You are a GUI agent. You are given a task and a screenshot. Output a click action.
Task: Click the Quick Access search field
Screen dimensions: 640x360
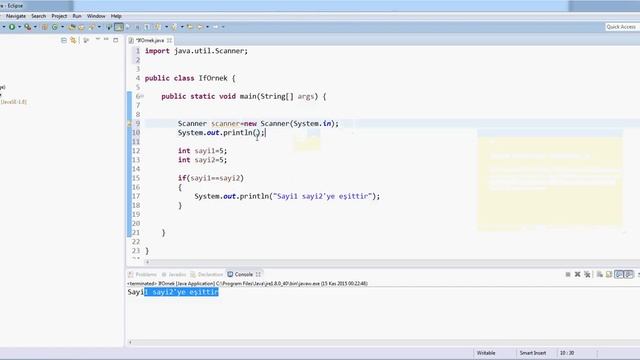pyautogui.click(x=621, y=27)
